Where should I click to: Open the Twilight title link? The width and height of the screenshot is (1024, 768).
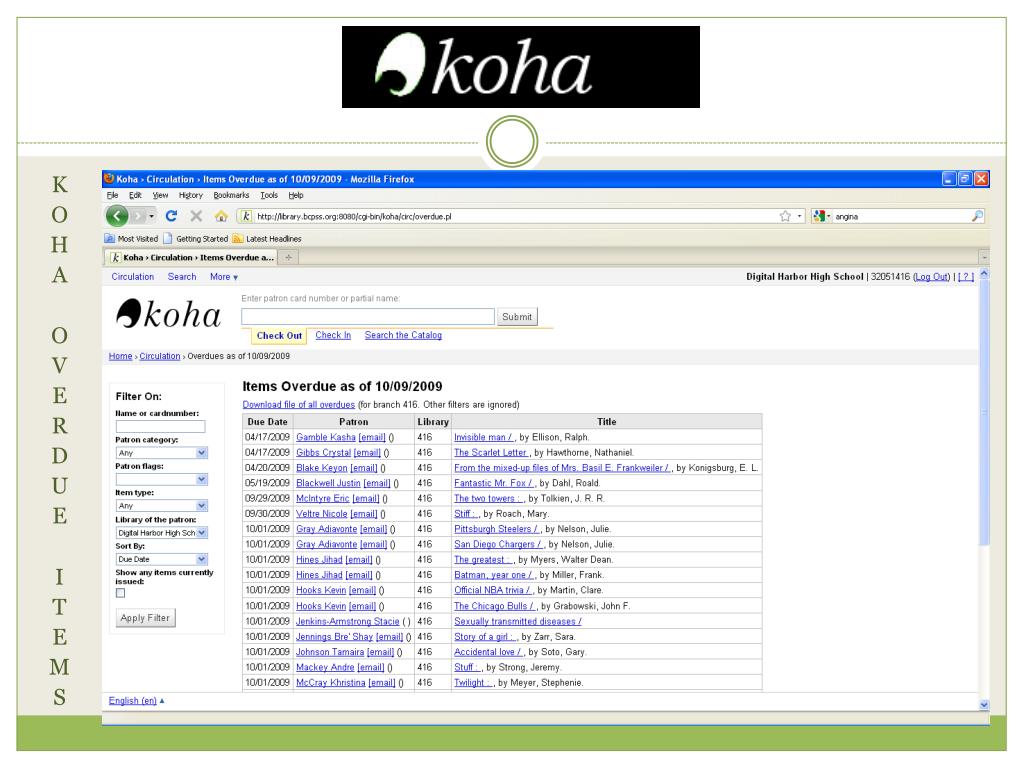[473, 682]
